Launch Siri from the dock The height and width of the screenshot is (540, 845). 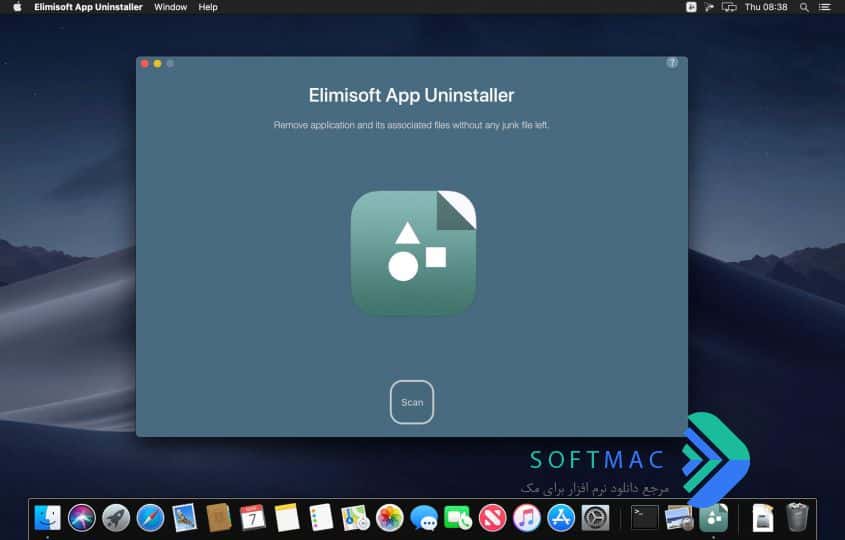click(82, 518)
